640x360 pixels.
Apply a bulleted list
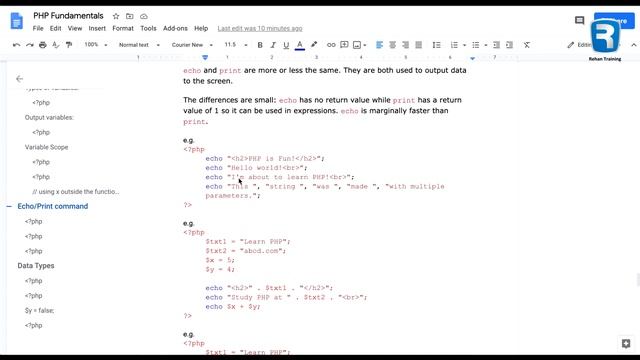coord(476,45)
